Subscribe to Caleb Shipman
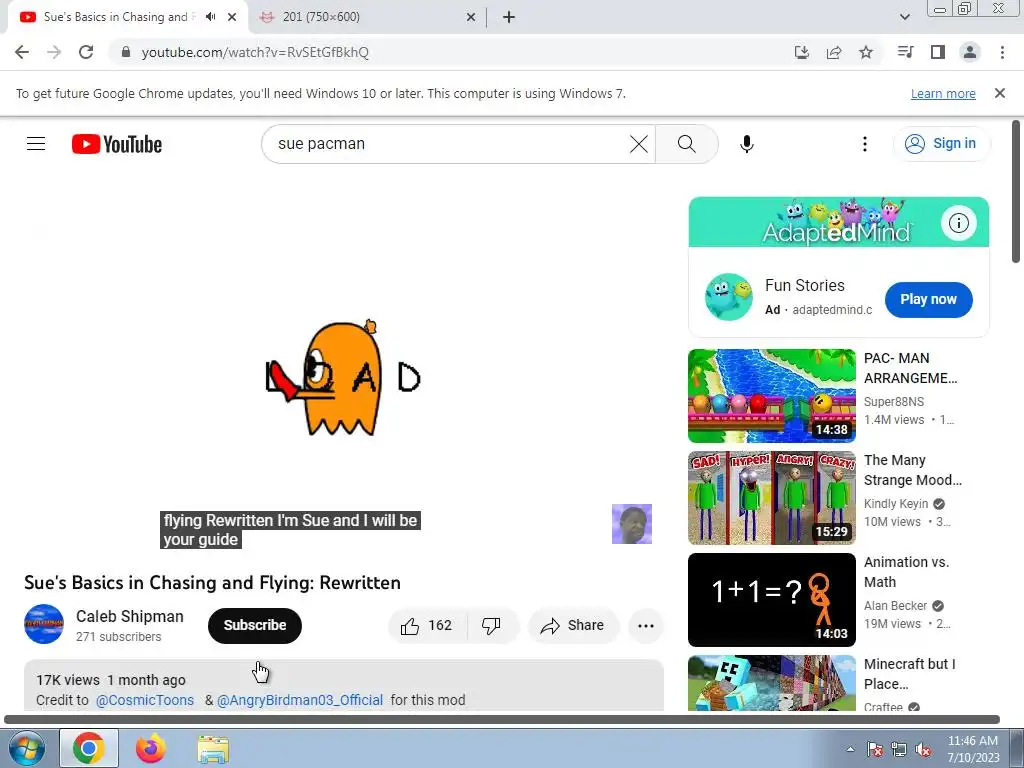Image resolution: width=1024 pixels, height=768 pixels. [255, 626]
